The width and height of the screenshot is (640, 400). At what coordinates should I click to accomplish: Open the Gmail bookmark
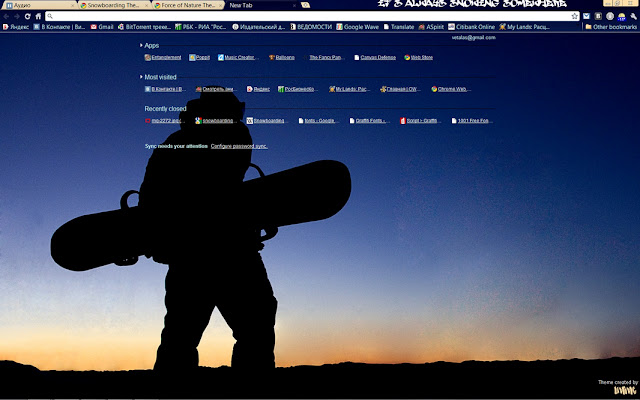point(102,27)
